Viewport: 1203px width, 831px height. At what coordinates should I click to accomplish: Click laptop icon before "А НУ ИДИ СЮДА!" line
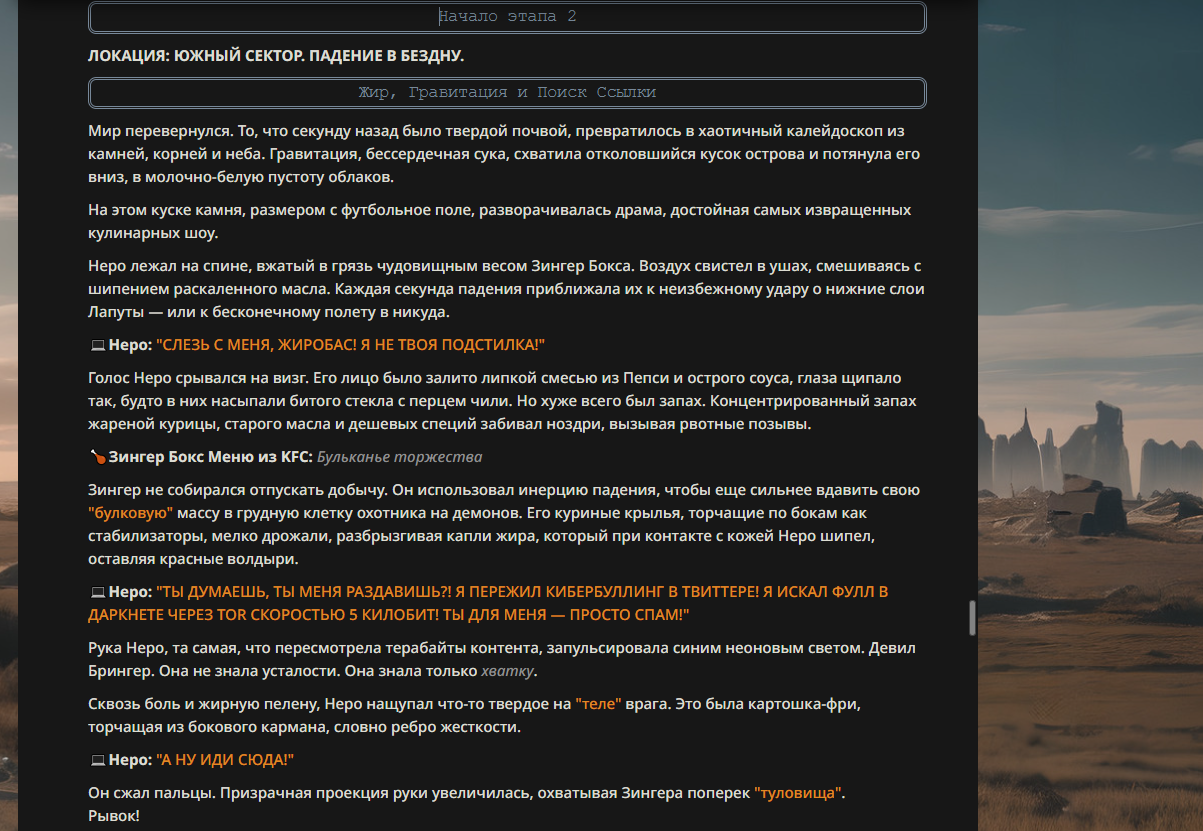tap(97, 760)
